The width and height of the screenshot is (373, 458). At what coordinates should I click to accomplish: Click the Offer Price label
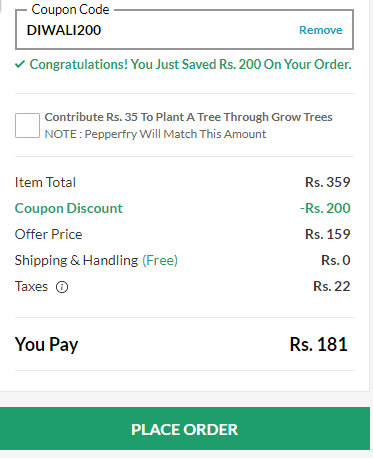coord(48,234)
